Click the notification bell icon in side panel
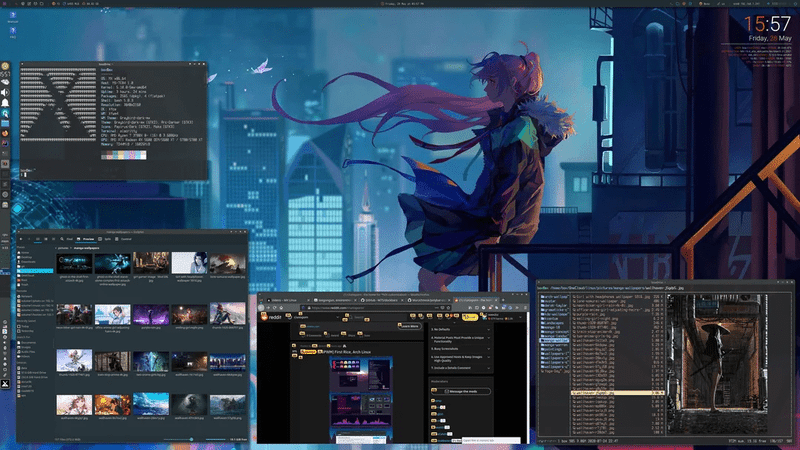800x450 pixels. point(6,101)
